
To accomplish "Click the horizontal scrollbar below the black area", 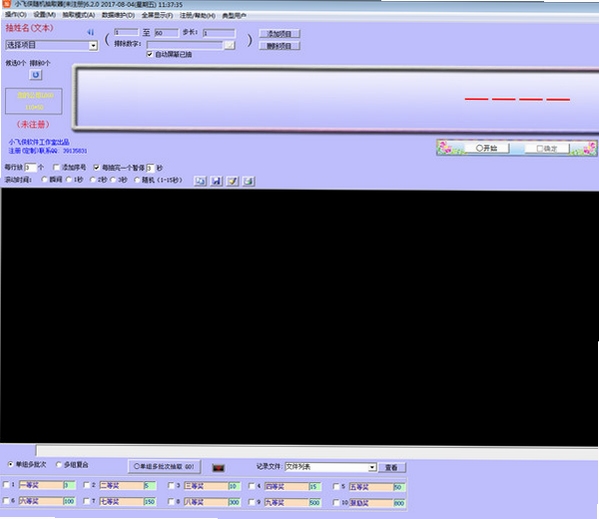I will tap(317, 451).
